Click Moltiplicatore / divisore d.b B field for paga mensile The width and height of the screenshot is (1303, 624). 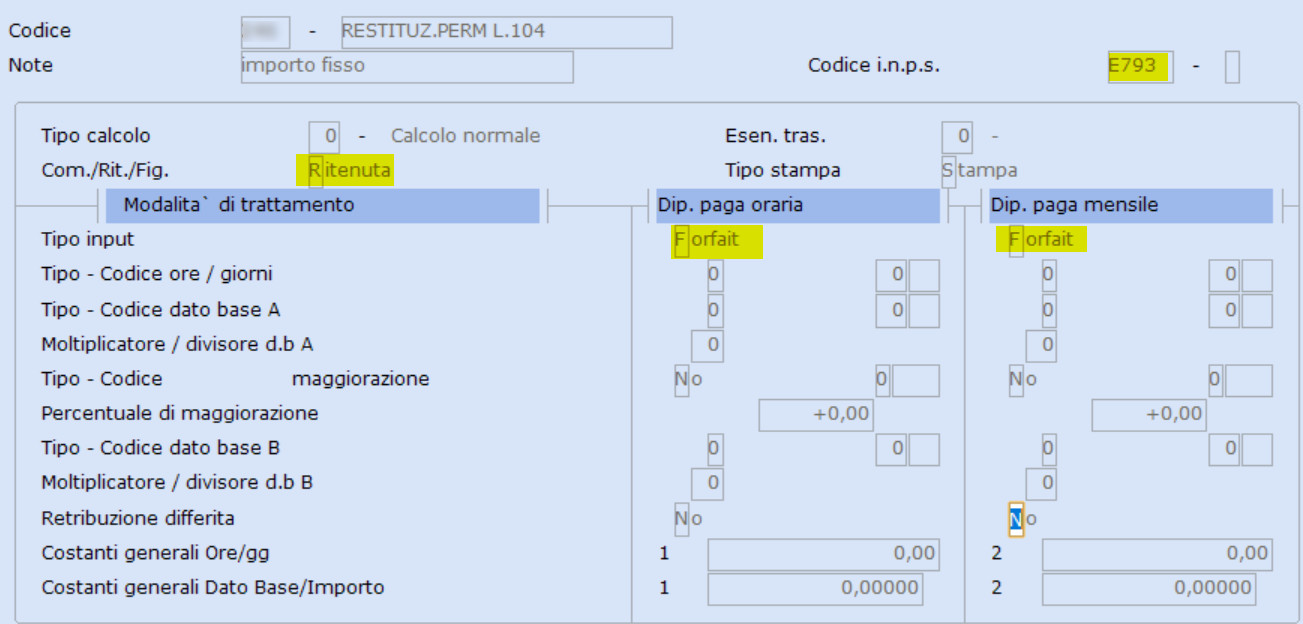1041,483
